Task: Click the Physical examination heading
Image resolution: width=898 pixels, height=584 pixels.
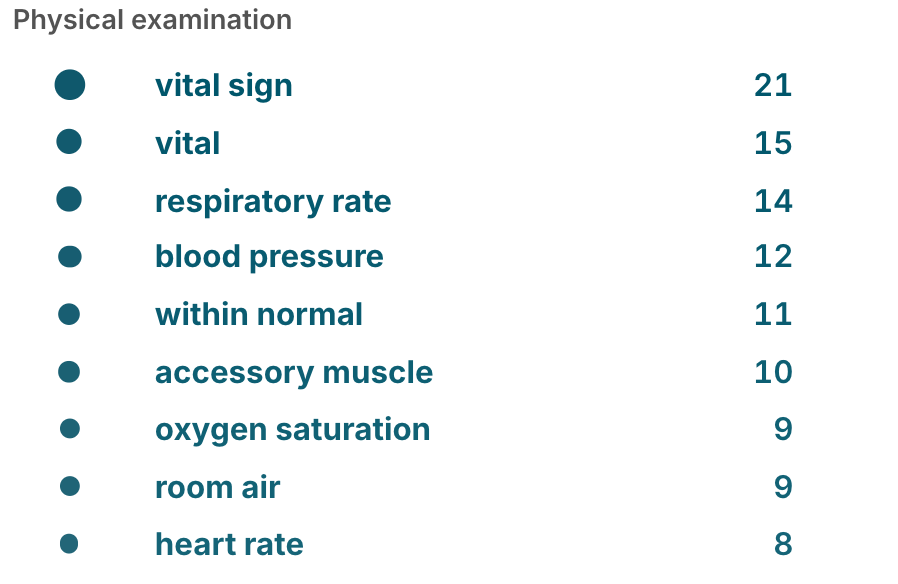Action: coord(152,19)
